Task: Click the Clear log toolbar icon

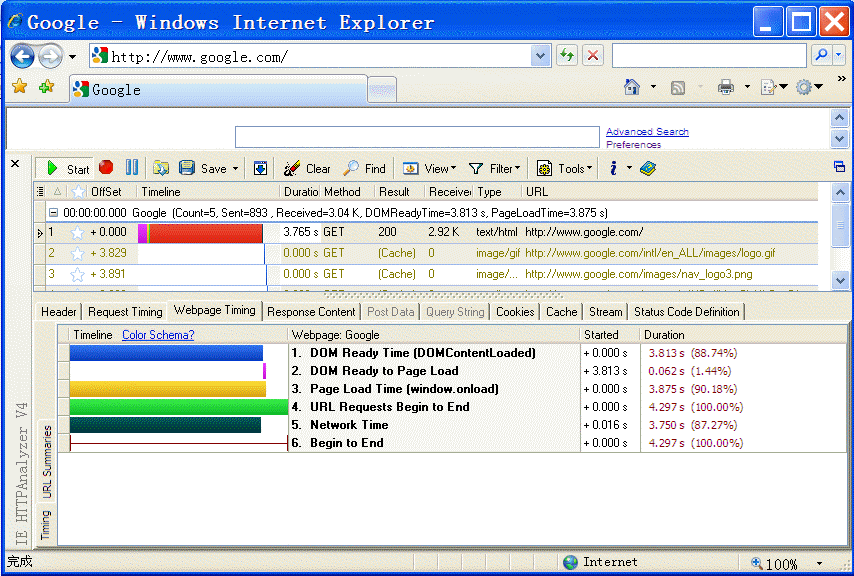Action: (306, 169)
